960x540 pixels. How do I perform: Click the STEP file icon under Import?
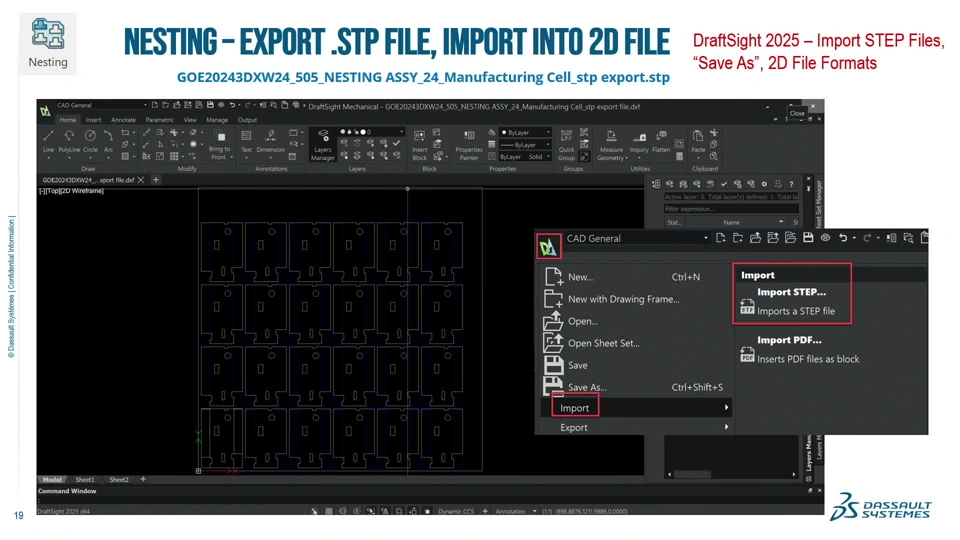tap(747, 307)
